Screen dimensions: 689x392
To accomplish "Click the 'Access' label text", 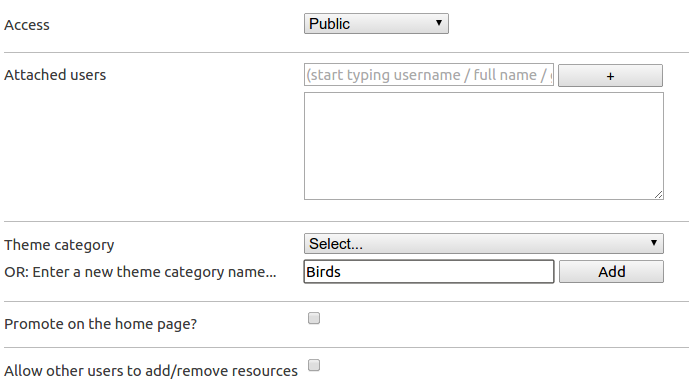I will 27,25.
